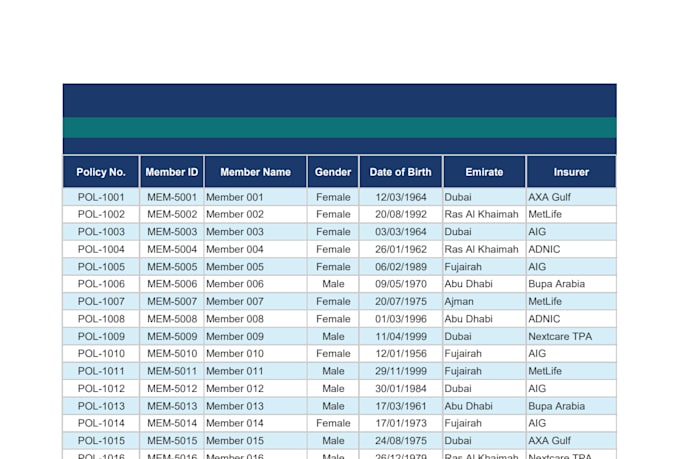Screen dimensions: 680x459
Task: Click date 17/03/1961
Action: [x=401, y=406]
